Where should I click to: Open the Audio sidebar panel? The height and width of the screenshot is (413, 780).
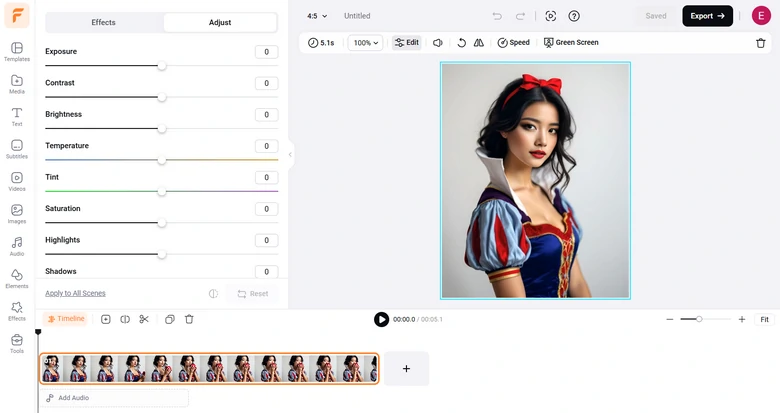tap(16, 246)
